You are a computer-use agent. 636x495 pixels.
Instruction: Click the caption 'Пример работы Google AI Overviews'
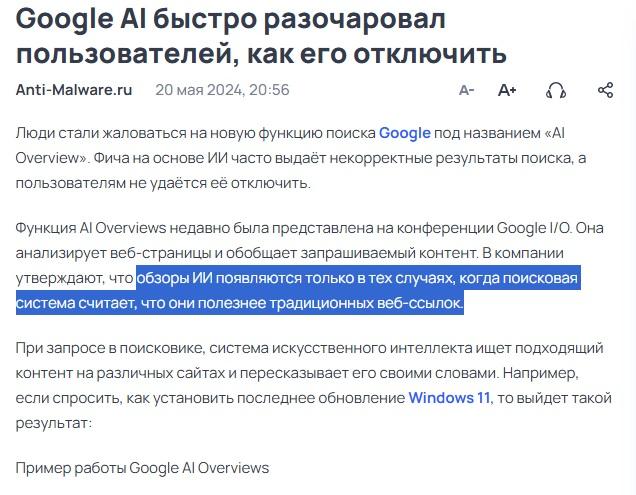point(142,468)
